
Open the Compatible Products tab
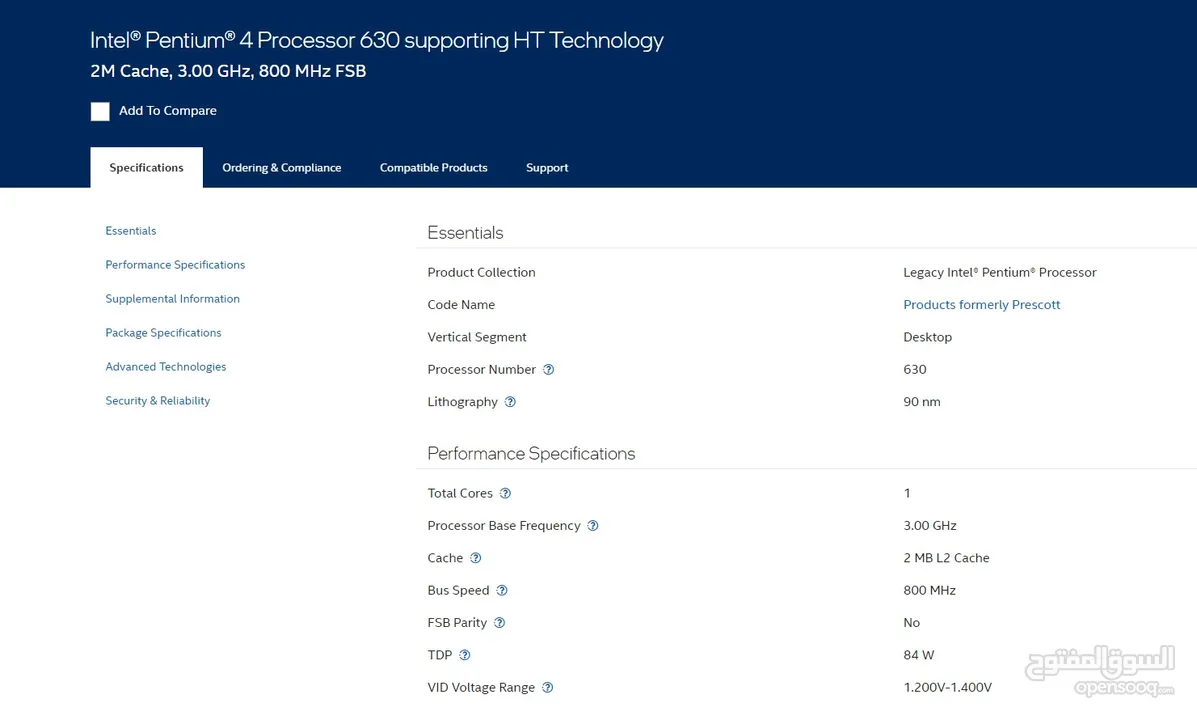click(434, 167)
